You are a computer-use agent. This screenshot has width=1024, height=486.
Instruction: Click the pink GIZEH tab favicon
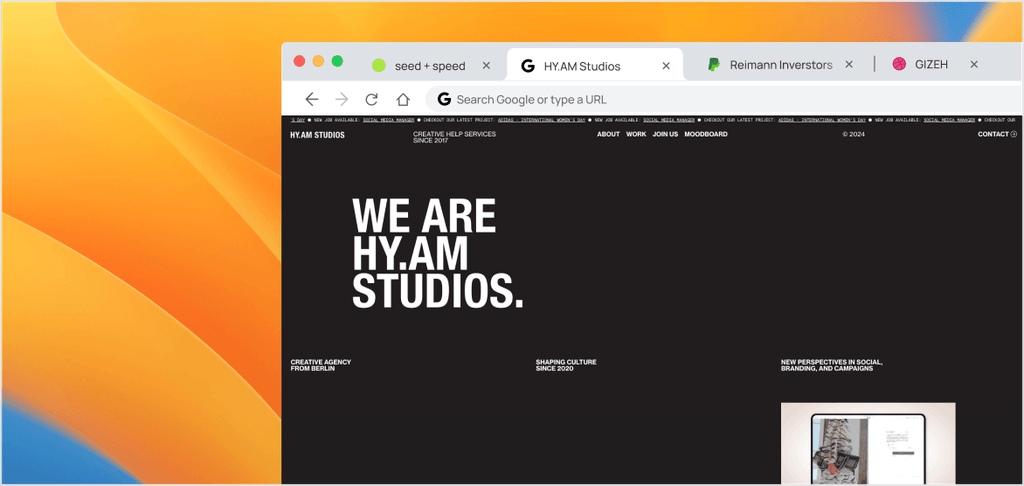click(899, 65)
